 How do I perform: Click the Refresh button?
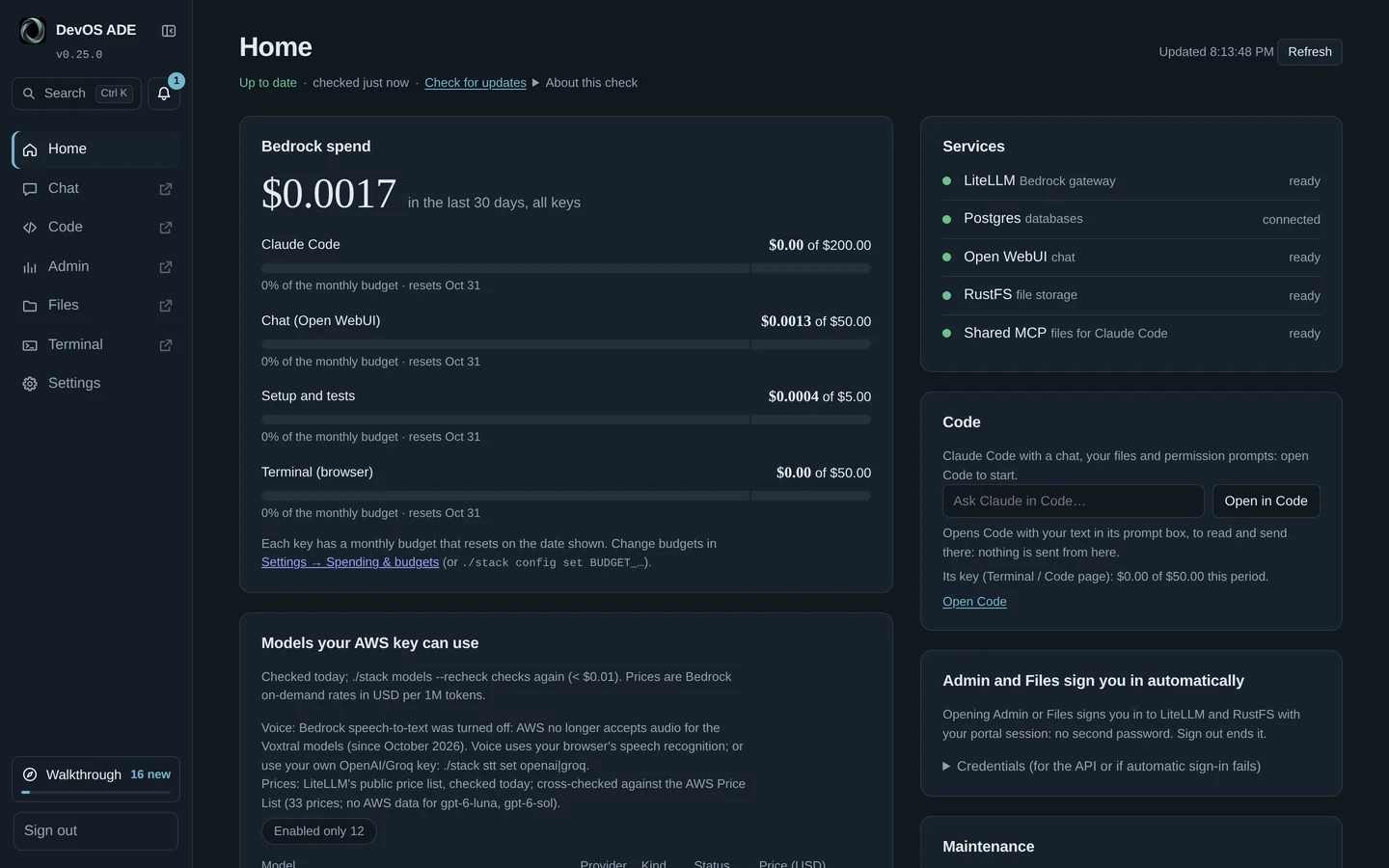point(1310,52)
